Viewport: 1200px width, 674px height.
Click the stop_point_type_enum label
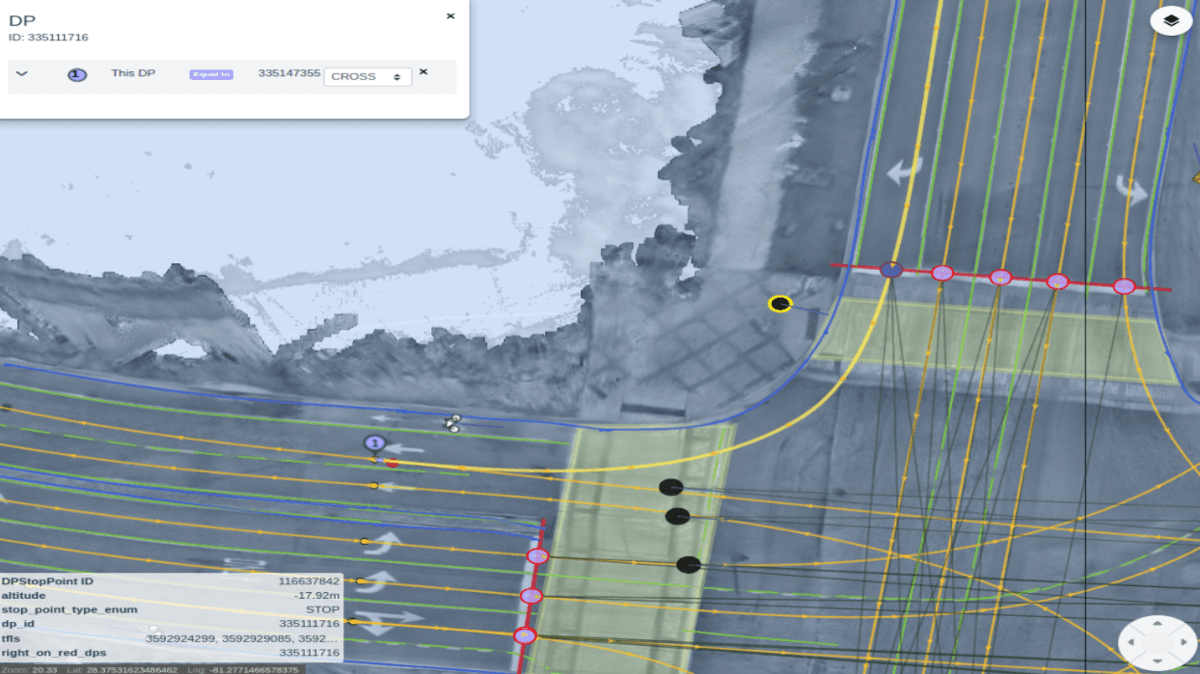pyautogui.click(x=70, y=609)
